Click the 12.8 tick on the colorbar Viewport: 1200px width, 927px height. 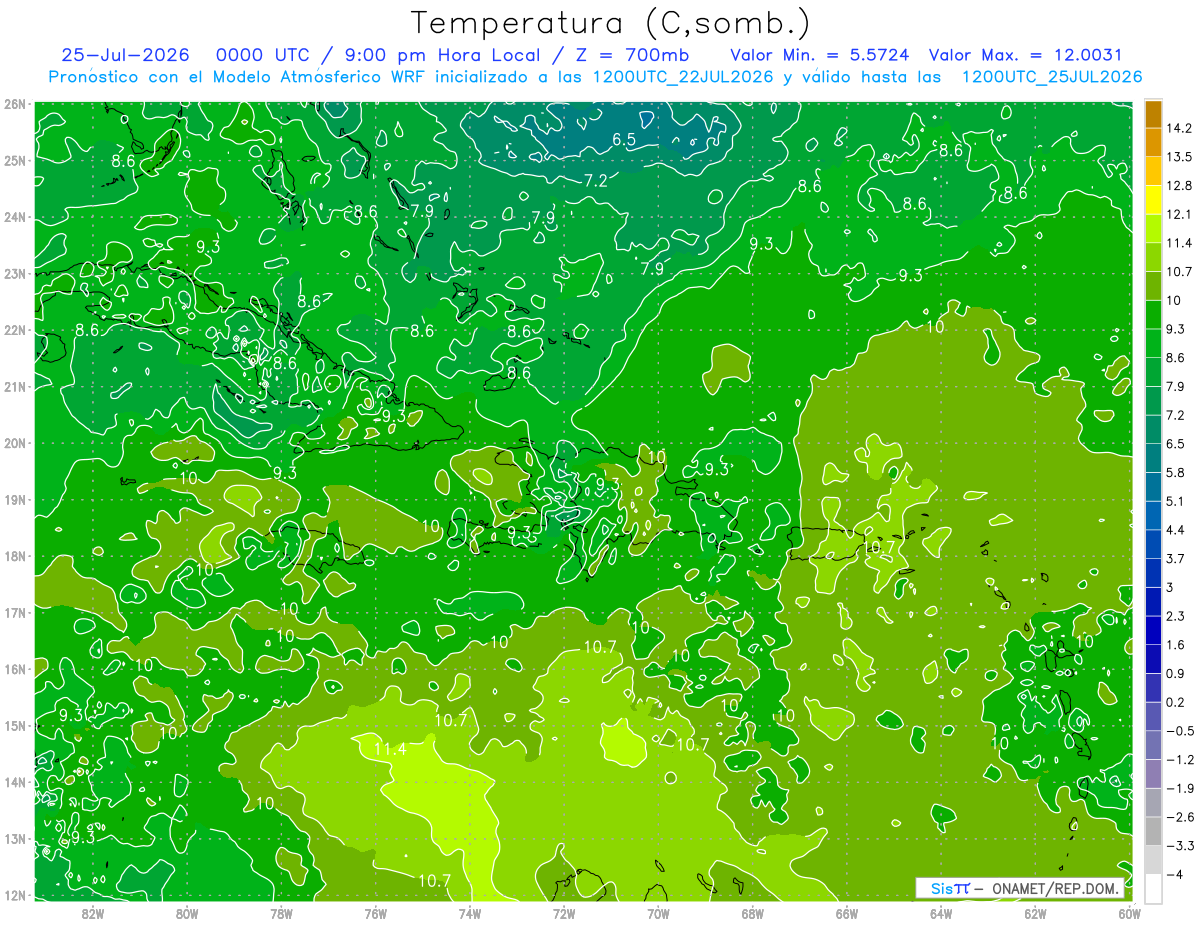click(x=1178, y=185)
